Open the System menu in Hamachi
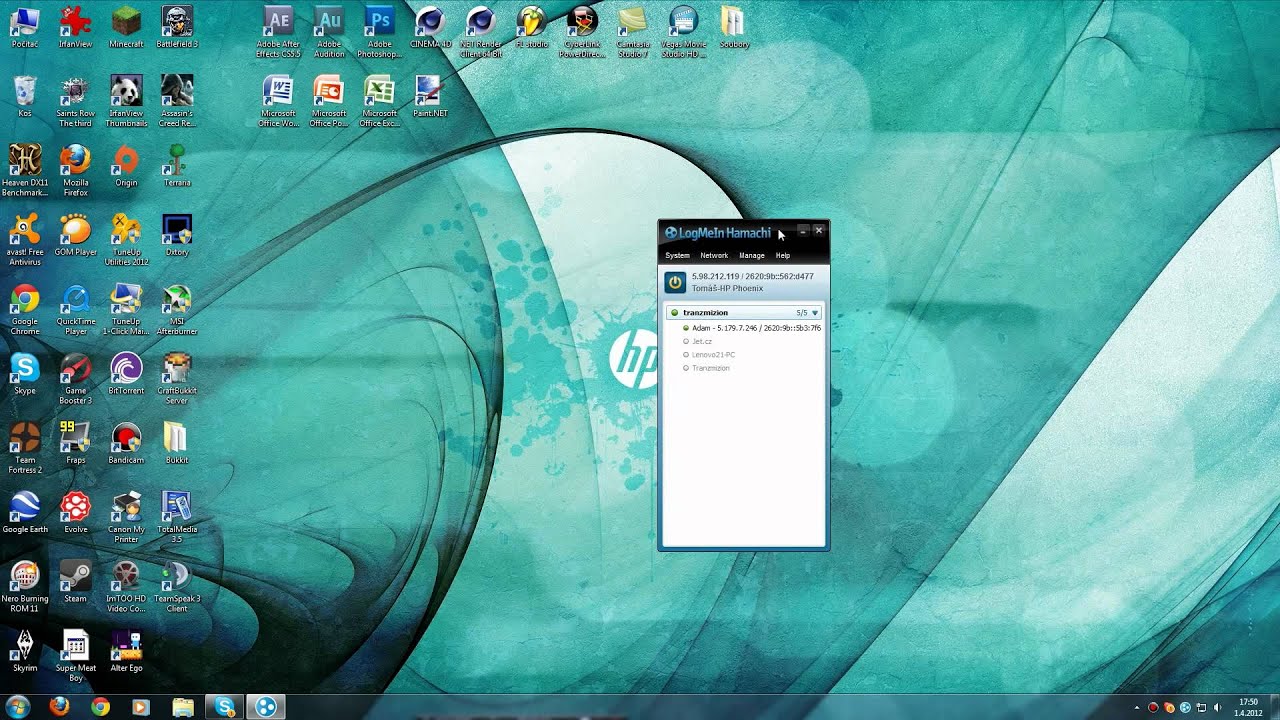 point(677,256)
